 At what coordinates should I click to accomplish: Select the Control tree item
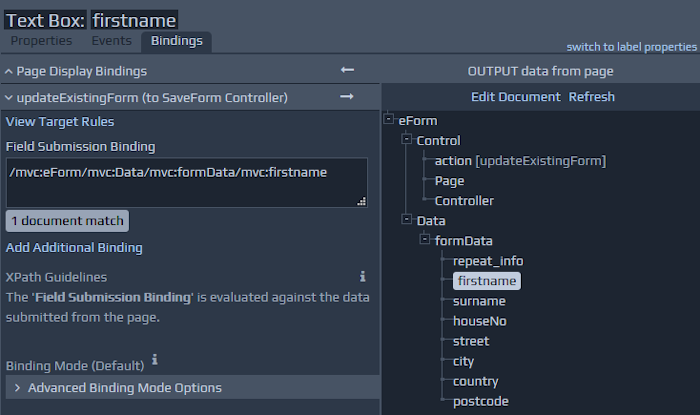point(438,141)
